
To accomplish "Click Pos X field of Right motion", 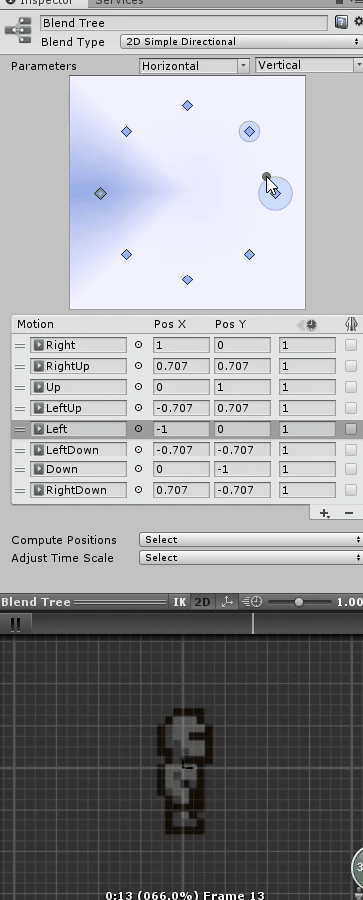I will point(181,345).
